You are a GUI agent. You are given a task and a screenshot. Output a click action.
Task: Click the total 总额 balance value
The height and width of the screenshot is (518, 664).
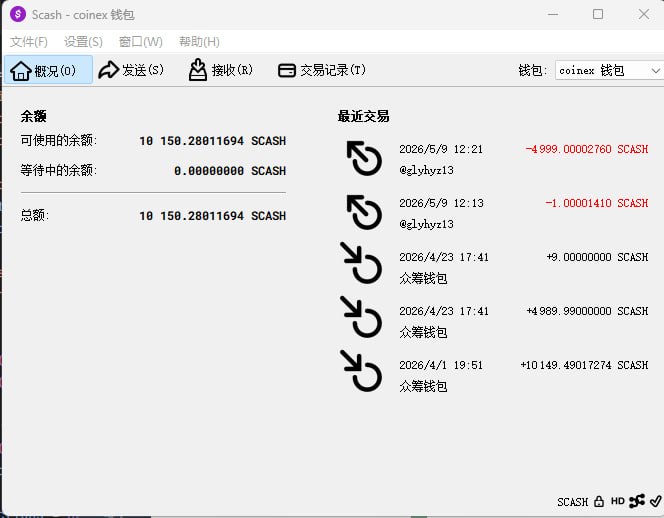[x=213, y=216]
